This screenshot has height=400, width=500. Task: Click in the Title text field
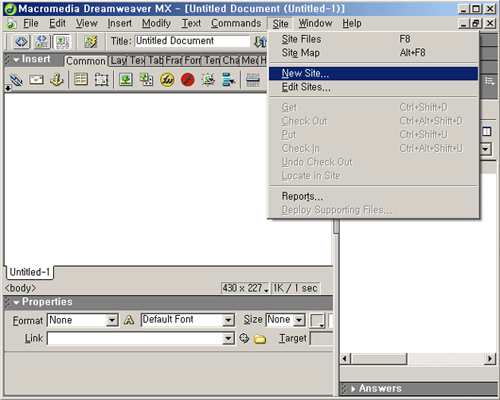coord(192,41)
